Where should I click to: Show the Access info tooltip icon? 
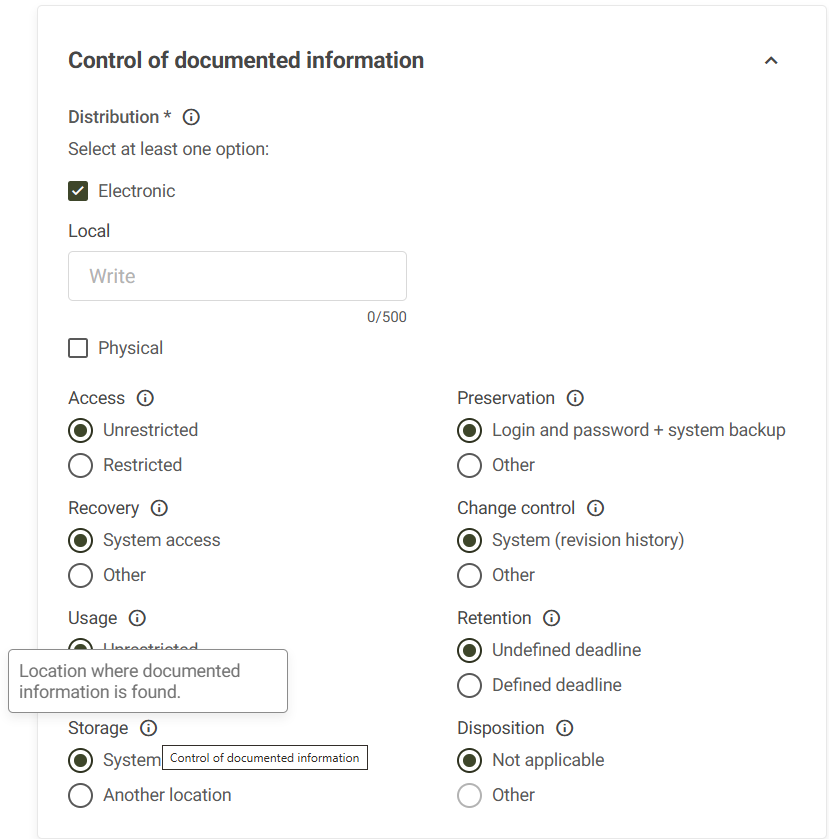145,398
